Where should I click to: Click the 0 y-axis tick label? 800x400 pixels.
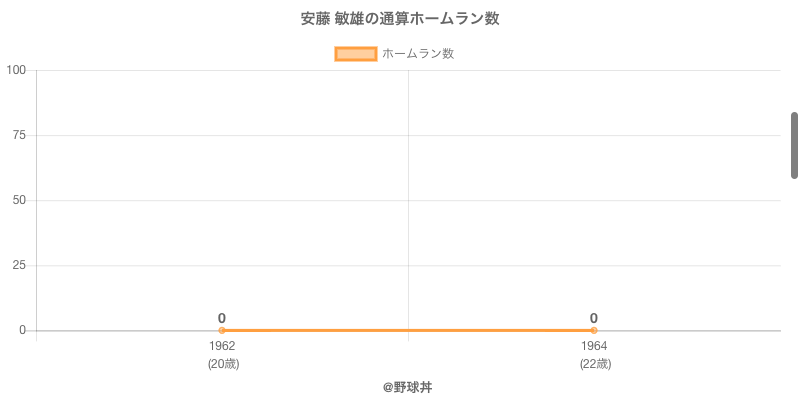click(x=22, y=330)
